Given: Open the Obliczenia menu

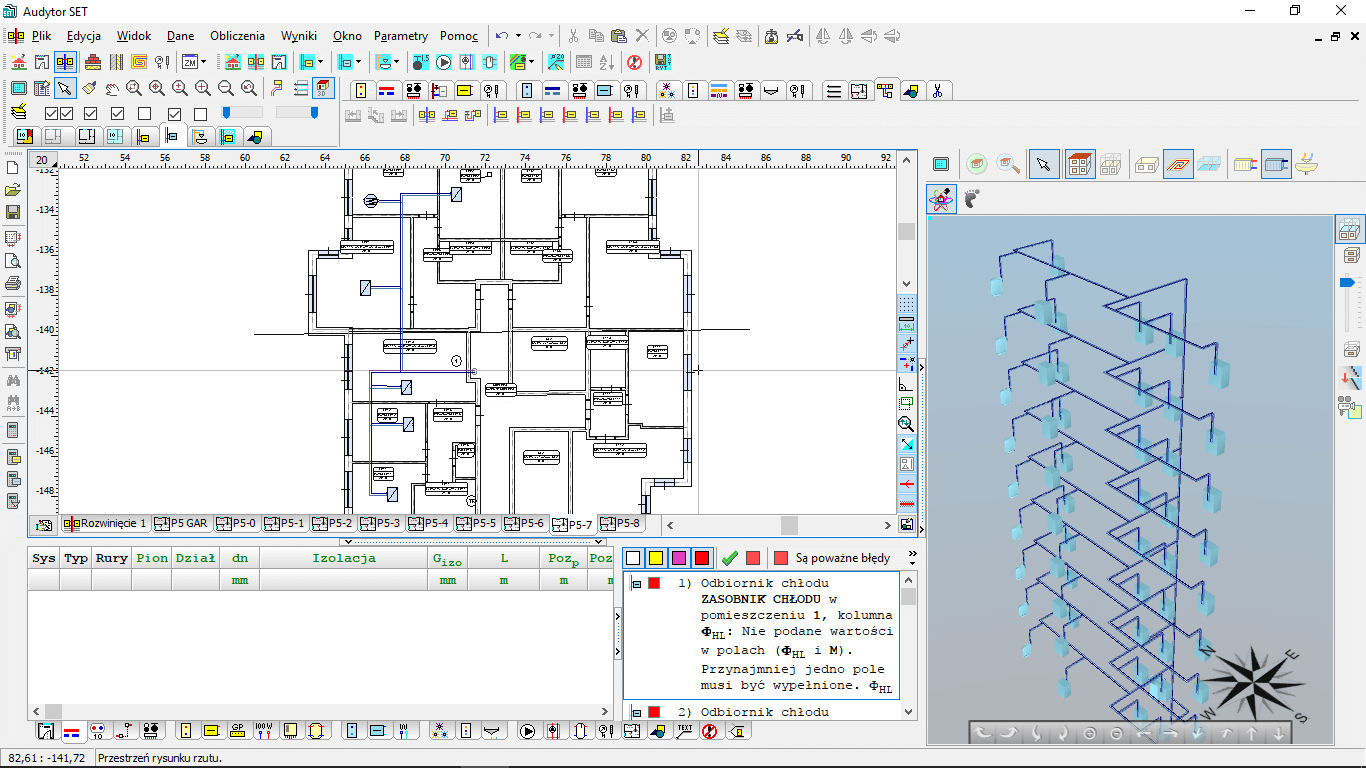Looking at the screenshot, I should point(237,36).
